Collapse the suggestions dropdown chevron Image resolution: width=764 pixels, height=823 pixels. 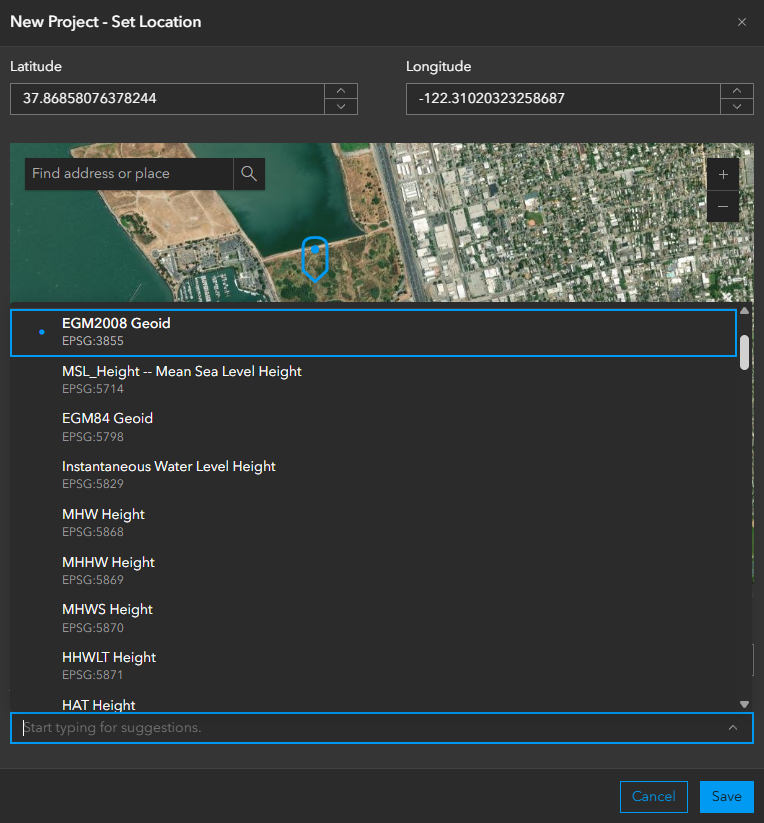[733, 728]
